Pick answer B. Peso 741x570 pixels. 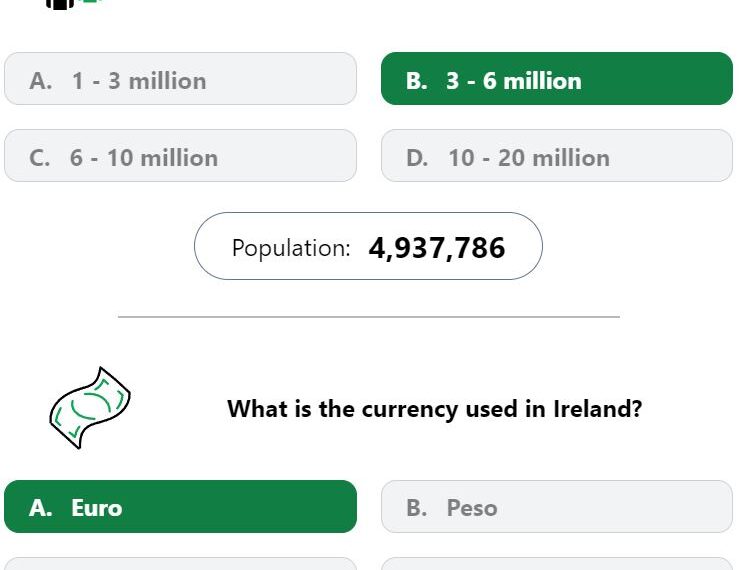557,507
